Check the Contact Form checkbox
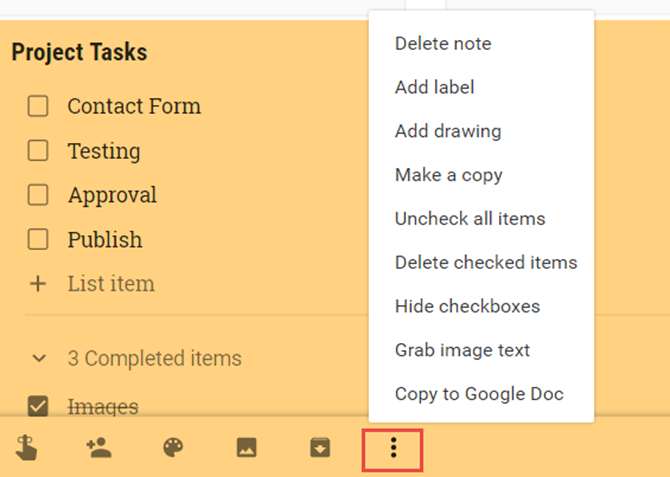 click(38, 106)
